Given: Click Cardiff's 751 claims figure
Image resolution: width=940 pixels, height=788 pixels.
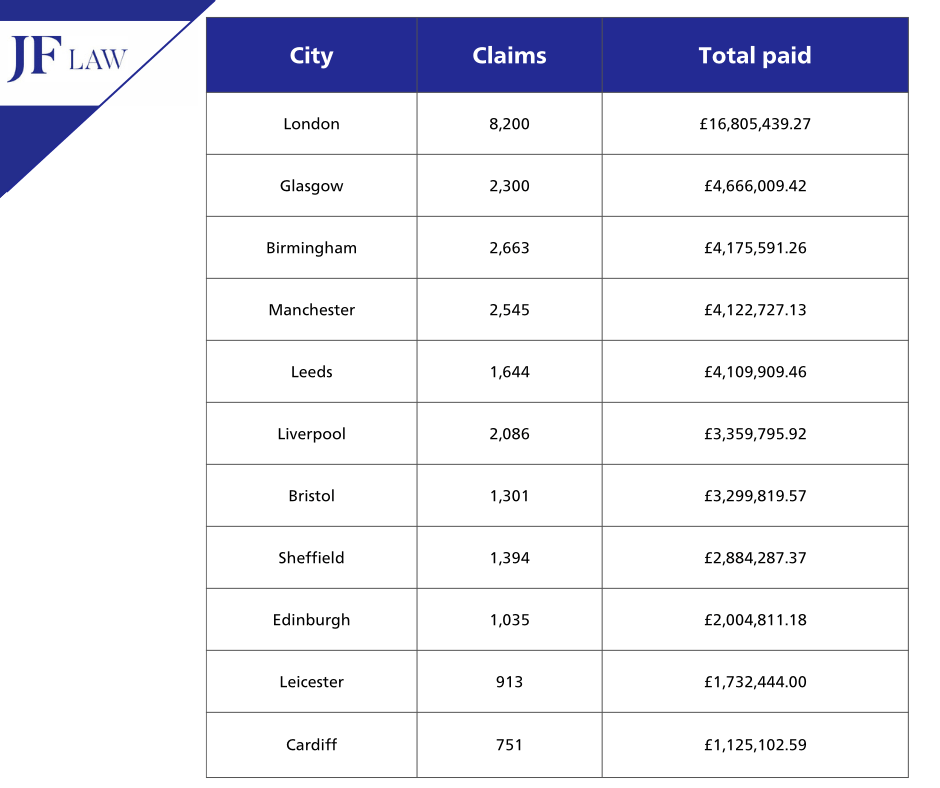Looking at the screenshot, I should pos(509,744).
